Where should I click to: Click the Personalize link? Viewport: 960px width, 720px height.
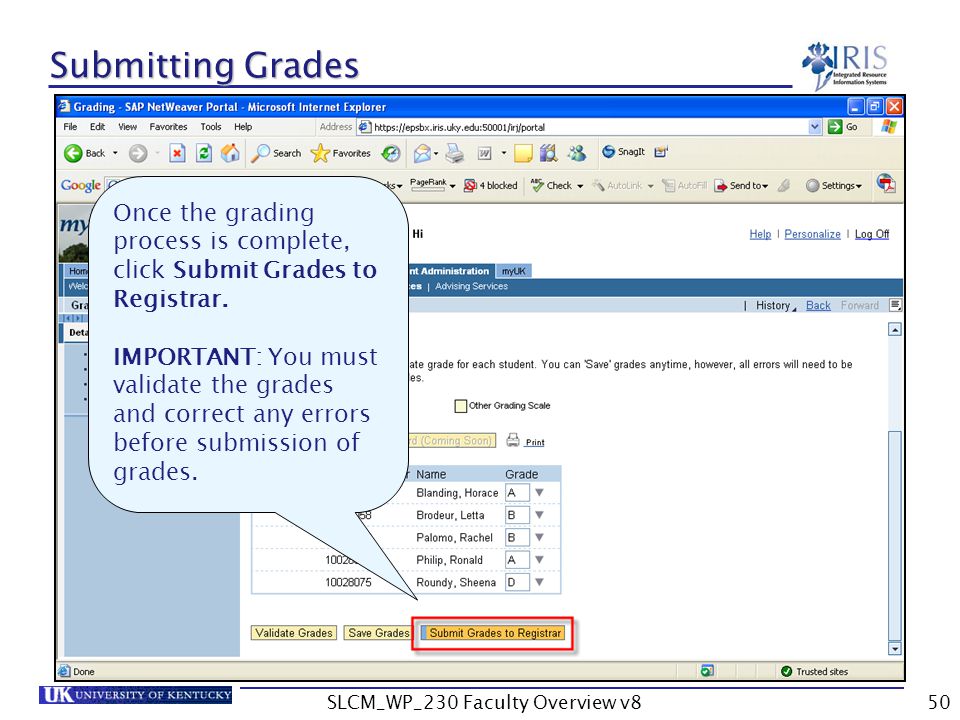tap(812, 234)
